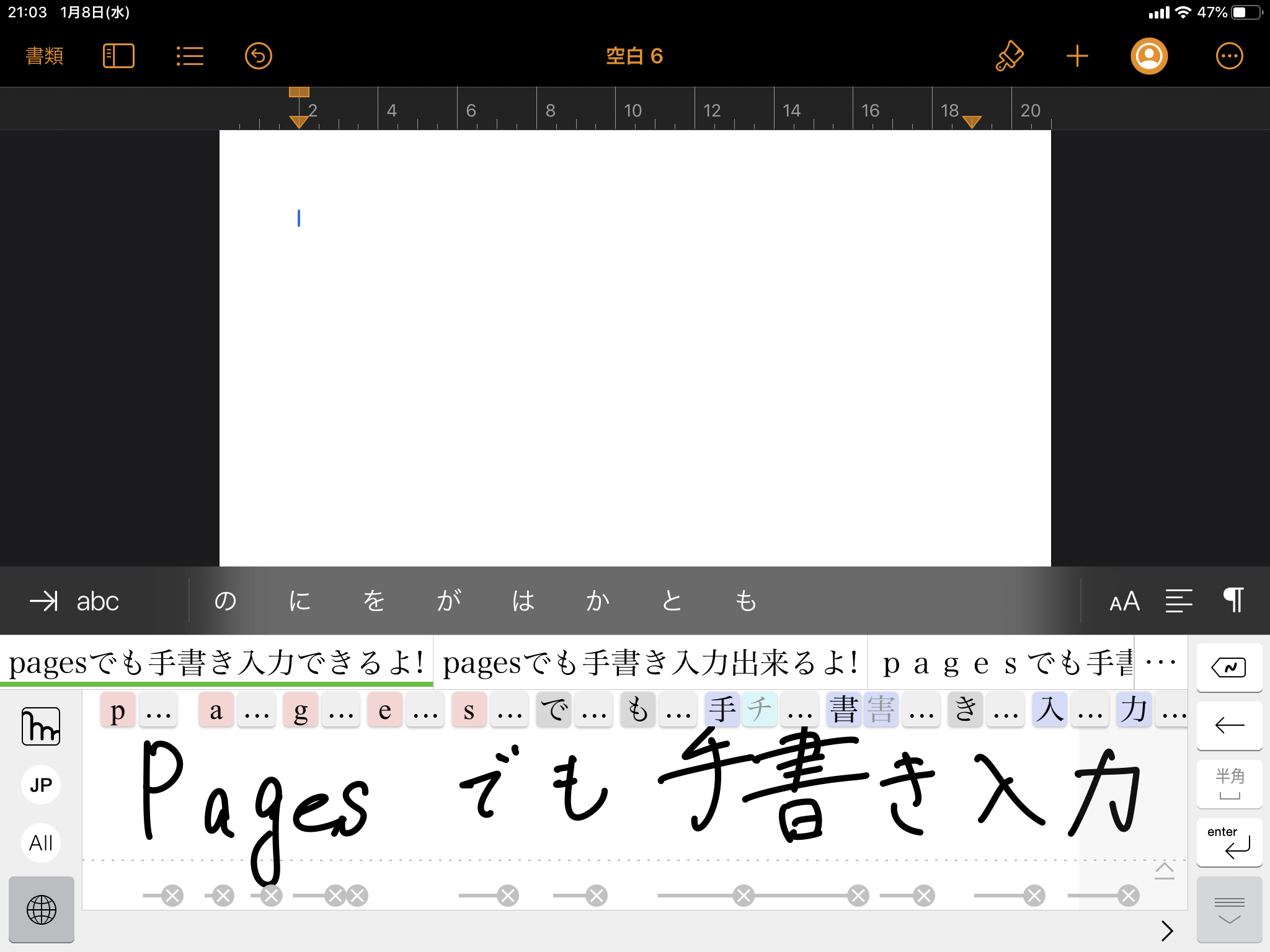Advance writing area with right chevron

(1167, 930)
